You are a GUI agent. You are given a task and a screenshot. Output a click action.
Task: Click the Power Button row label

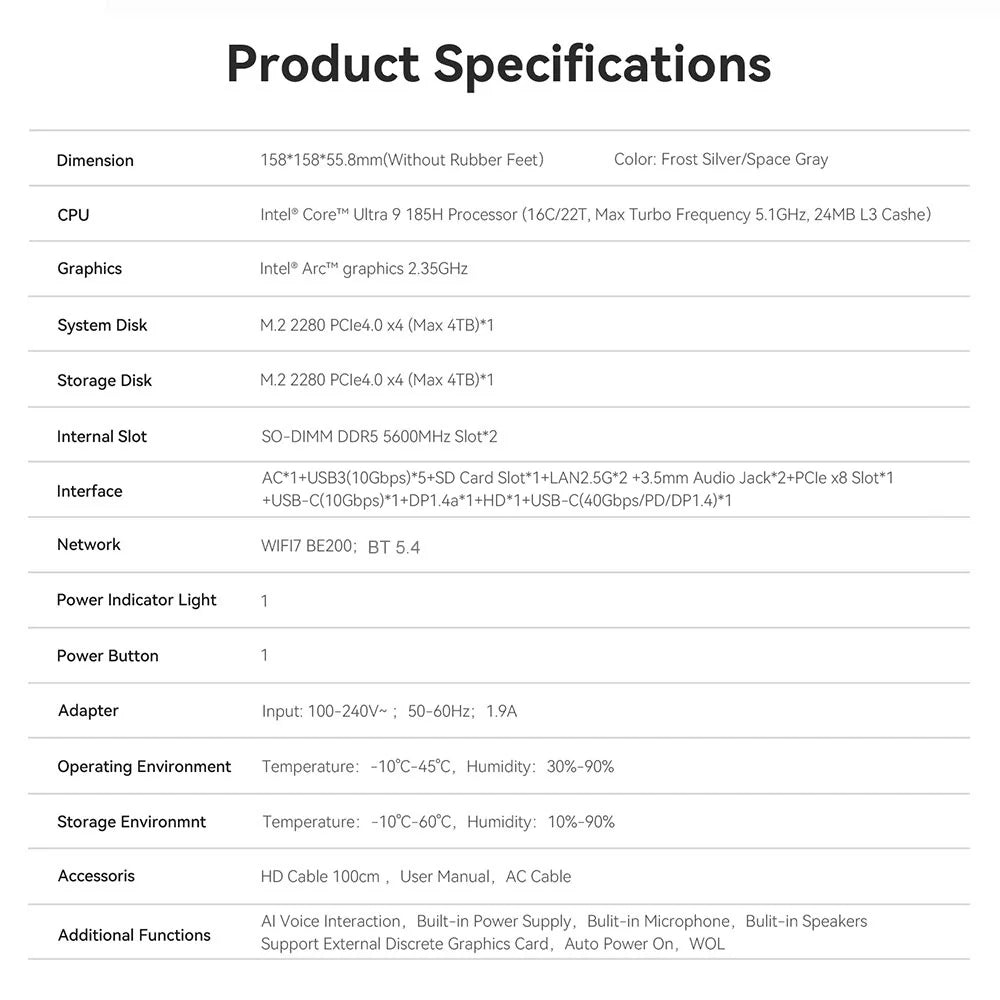pyautogui.click(x=107, y=656)
